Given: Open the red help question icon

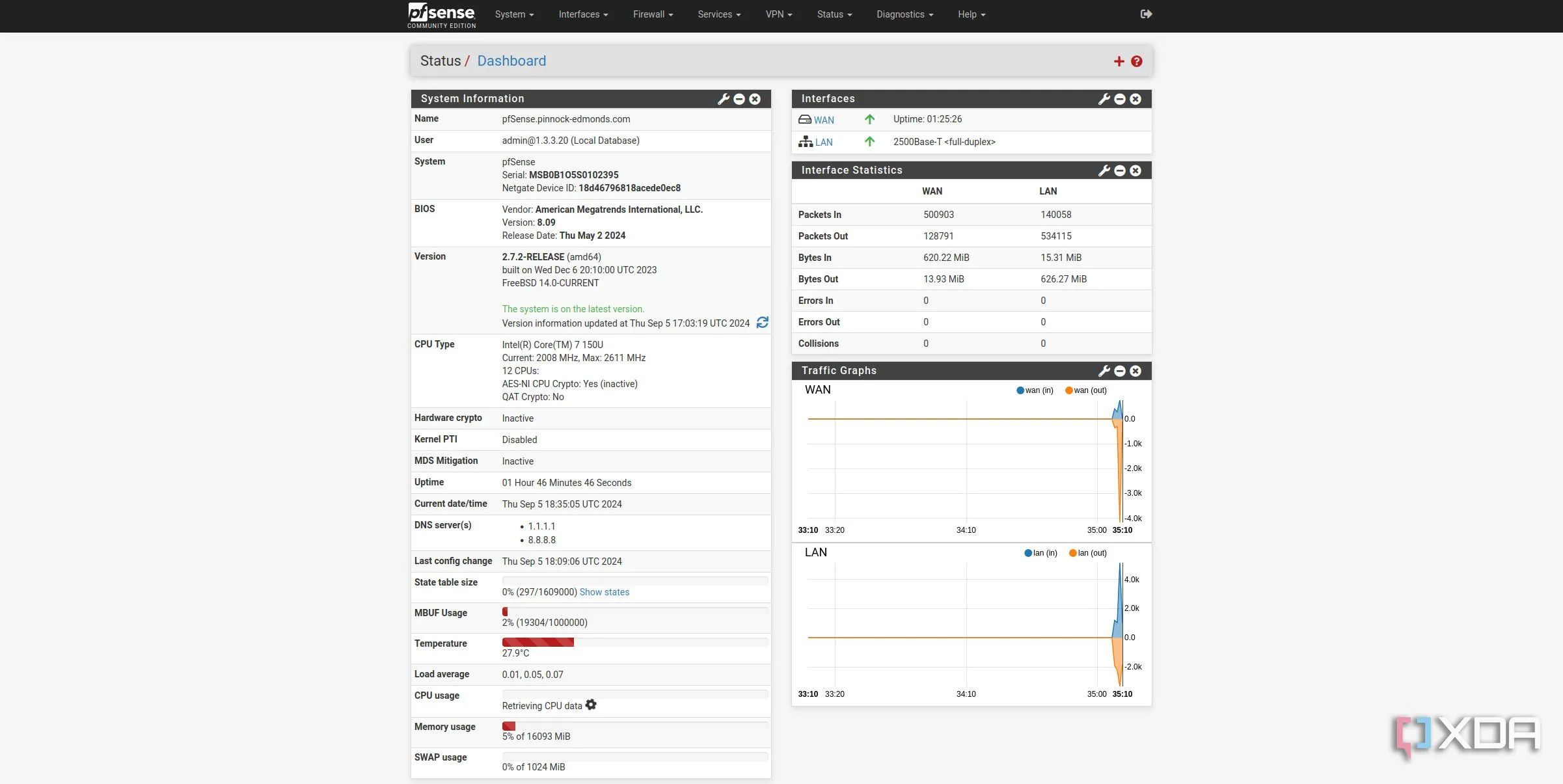Looking at the screenshot, I should click(x=1136, y=61).
